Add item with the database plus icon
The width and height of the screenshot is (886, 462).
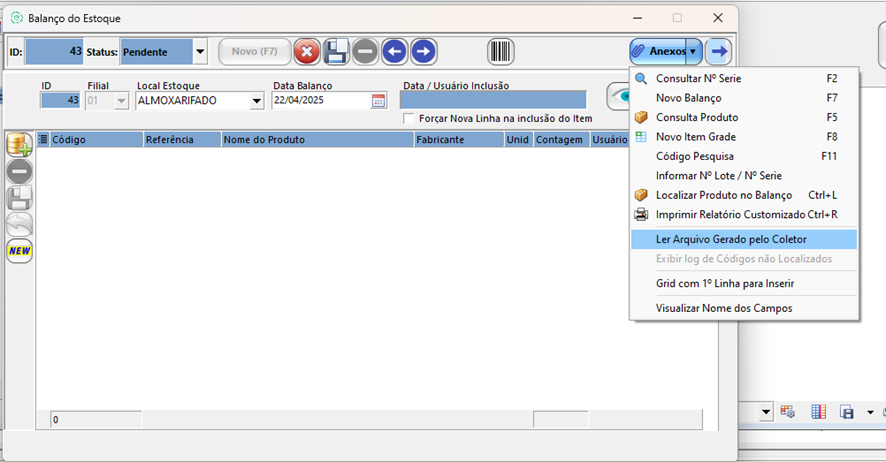pyautogui.click(x=19, y=145)
